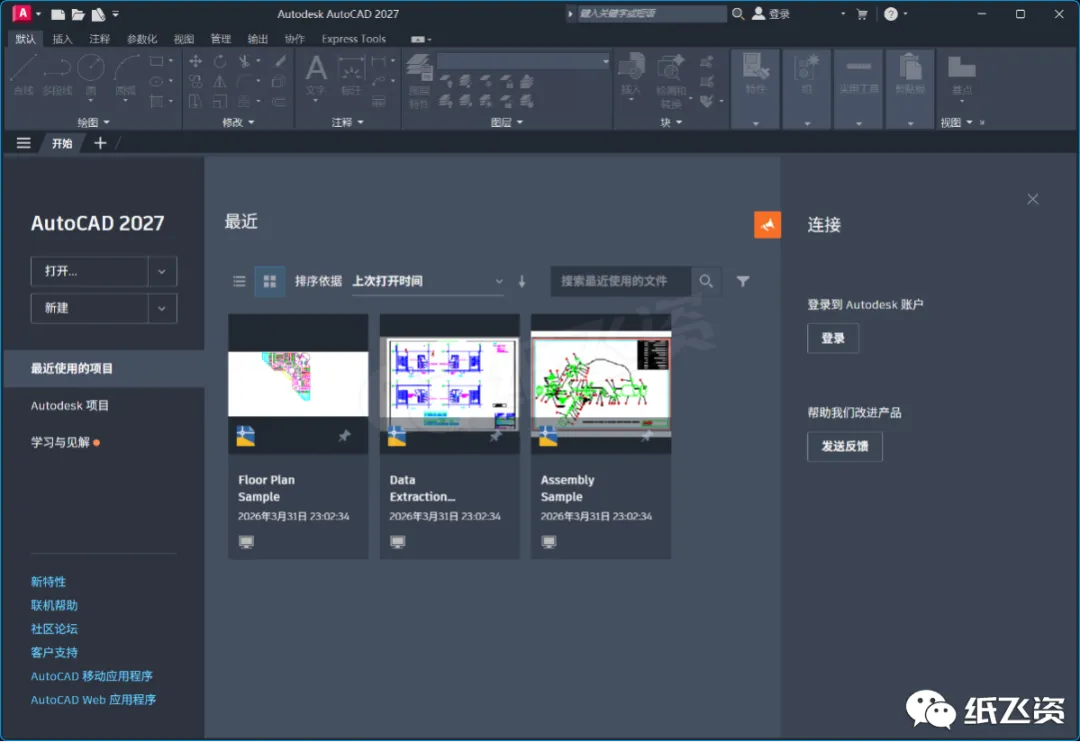Pin the Floor Plan Sample file
1080x742 pixels.
click(x=344, y=435)
